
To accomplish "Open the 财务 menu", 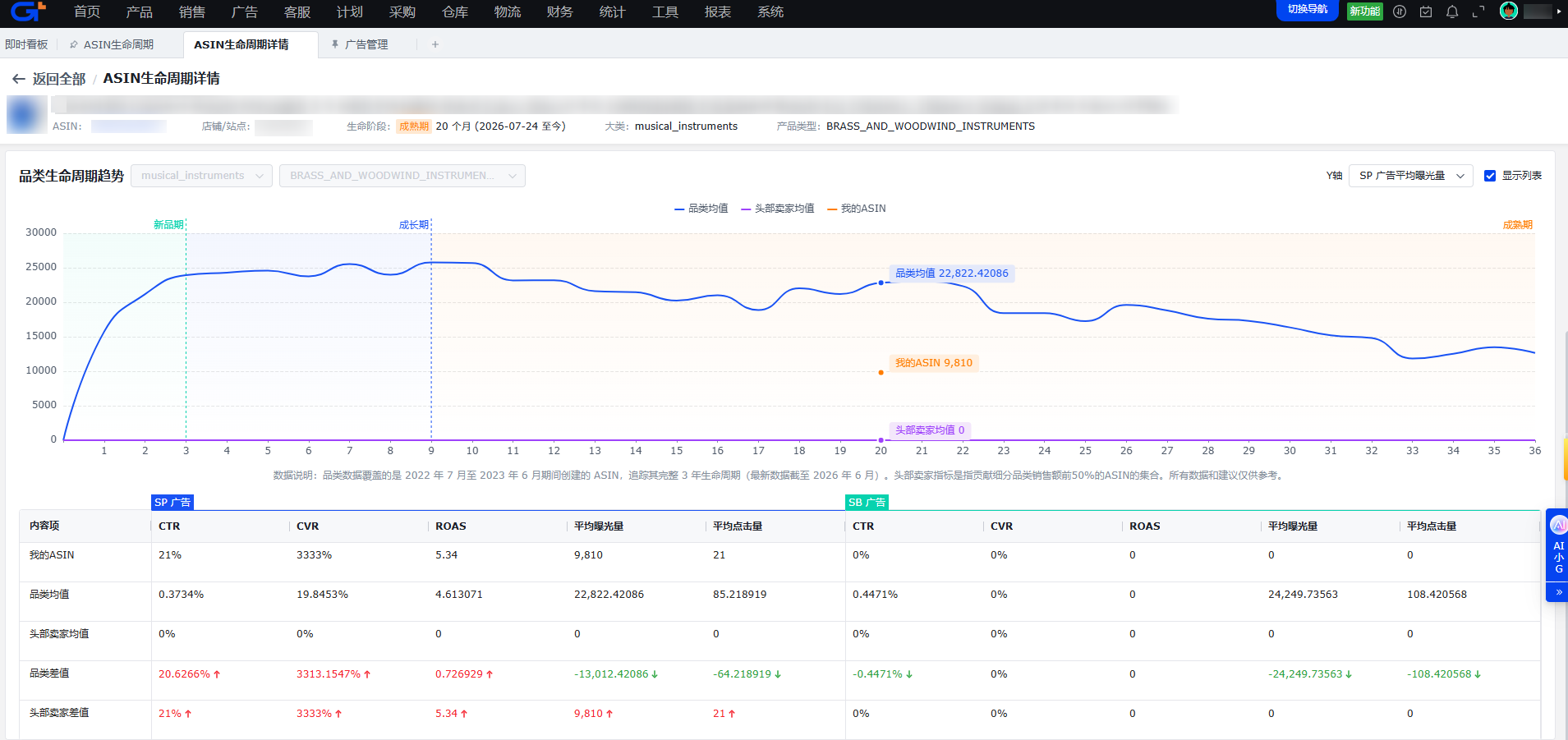I will (x=560, y=11).
